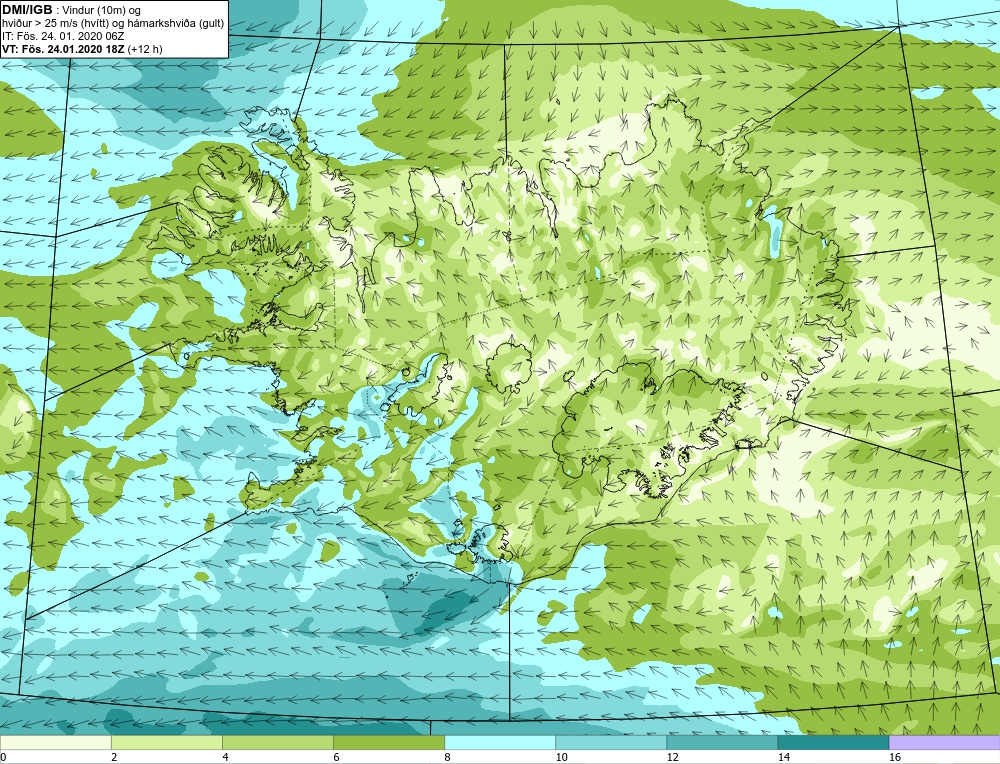The width and height of the screenshot is (1000, 764).
Task: Click the 0–2 m/s palest legend swatch
Action: pos(55,742)
